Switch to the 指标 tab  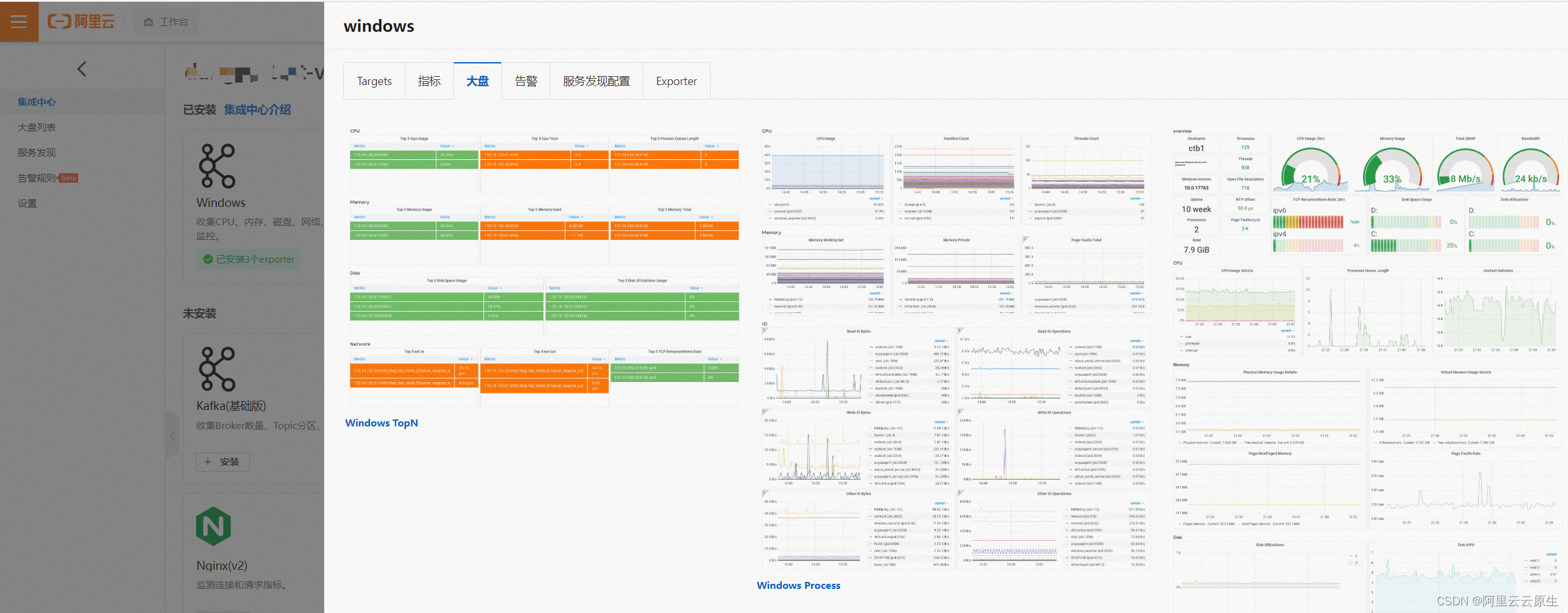point(429,81)
